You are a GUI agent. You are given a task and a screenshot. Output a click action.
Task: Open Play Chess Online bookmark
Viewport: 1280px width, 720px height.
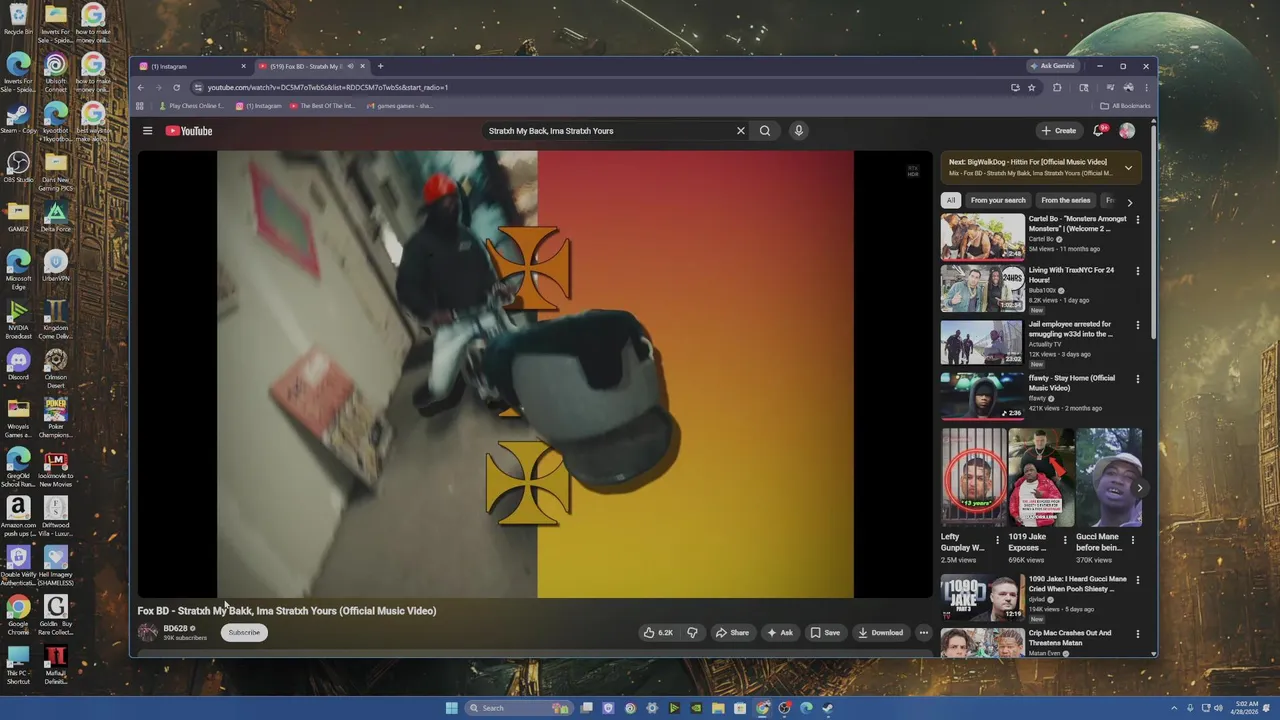tap(190, 106)
